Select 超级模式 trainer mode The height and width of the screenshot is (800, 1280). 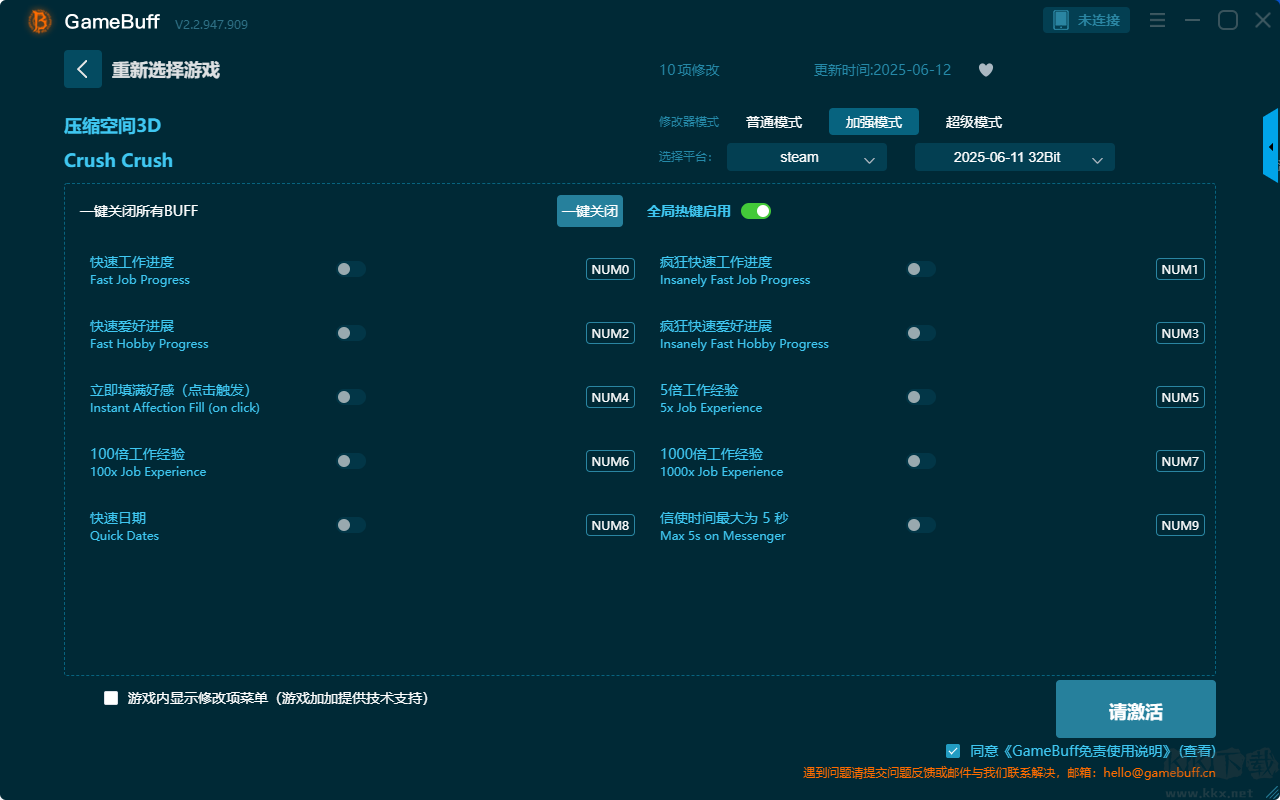[974, 122]
